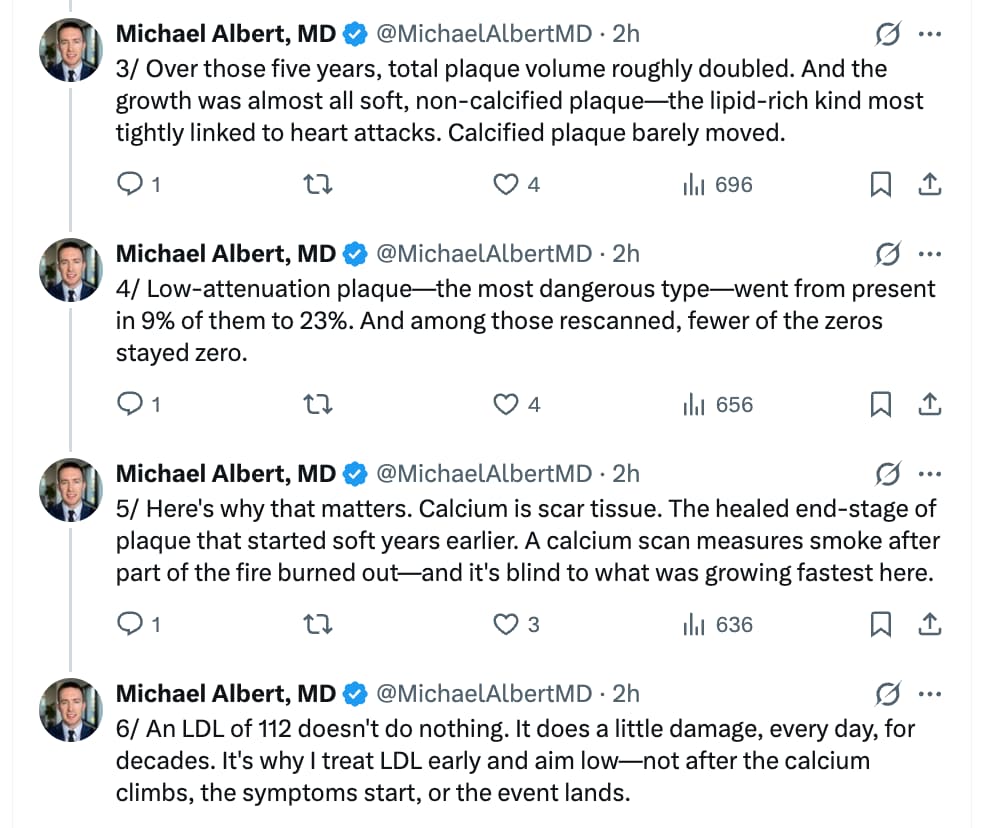Screen dimensions: 984x828
Task: View analytics showing 696 views
Action: coord(717,185)
